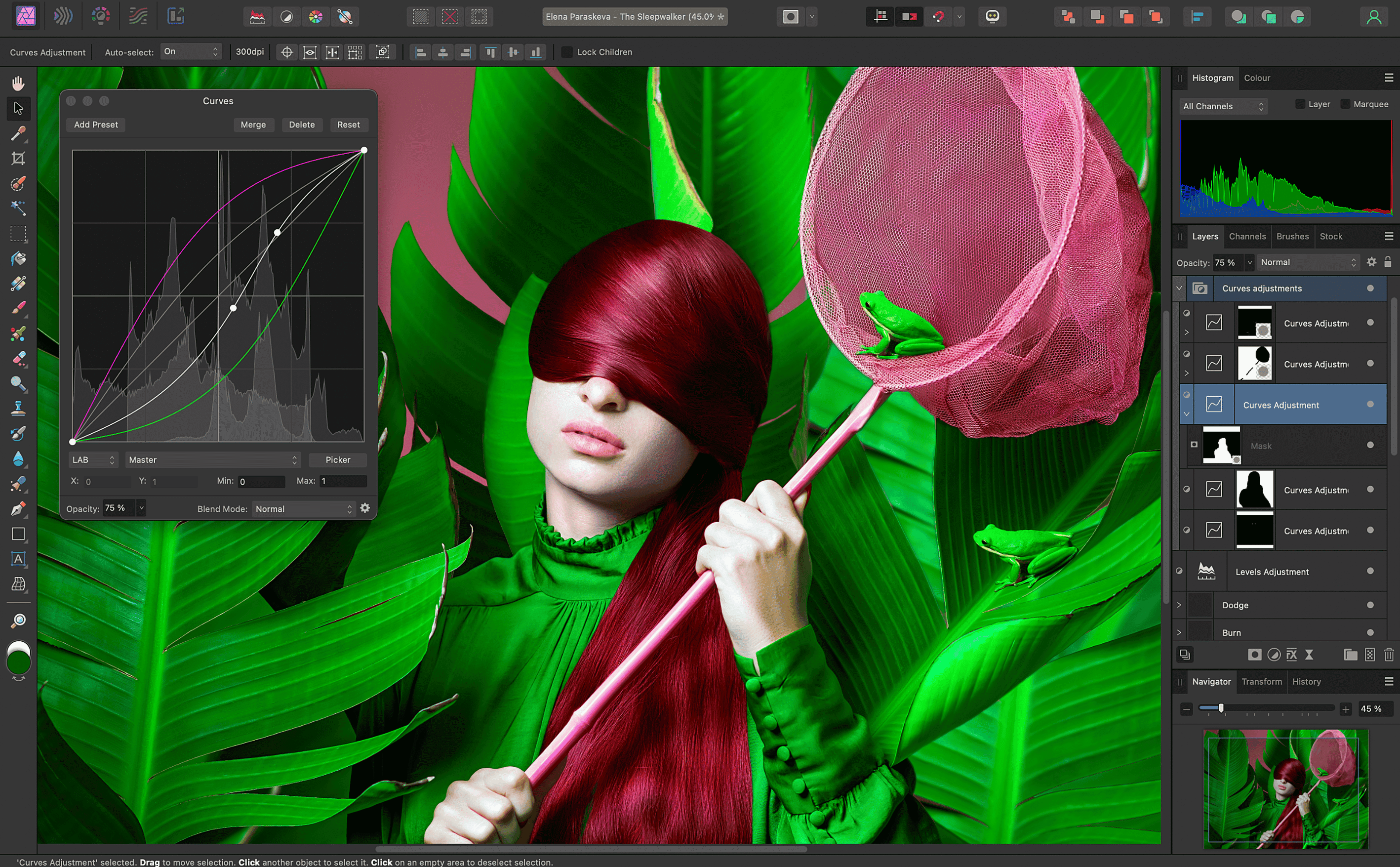Expand the Dodge layer group
1400x867 pixels.
pyautogui.click(x=1179, y=604)
